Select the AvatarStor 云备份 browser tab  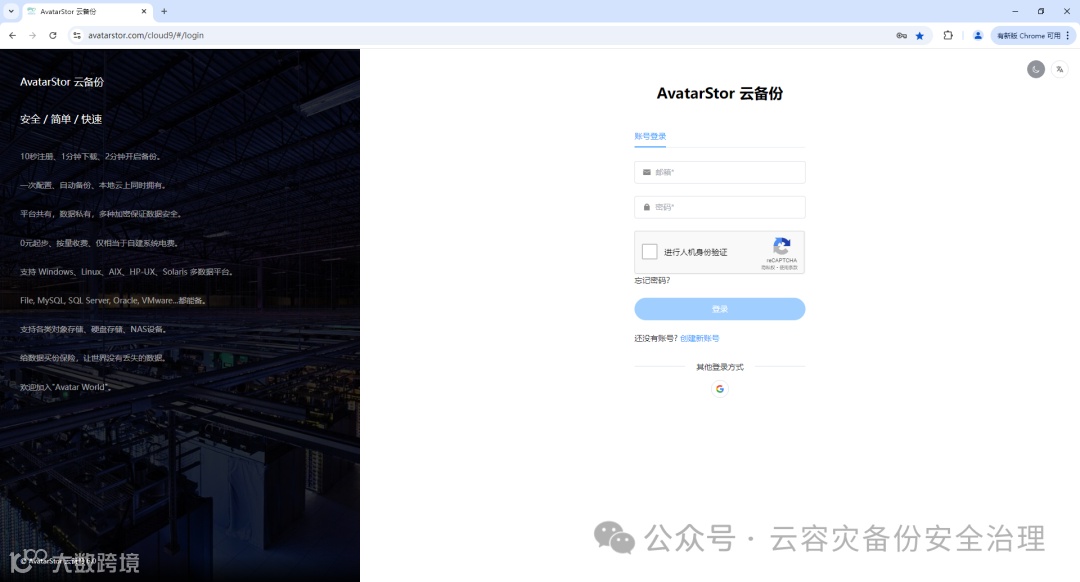86,12
